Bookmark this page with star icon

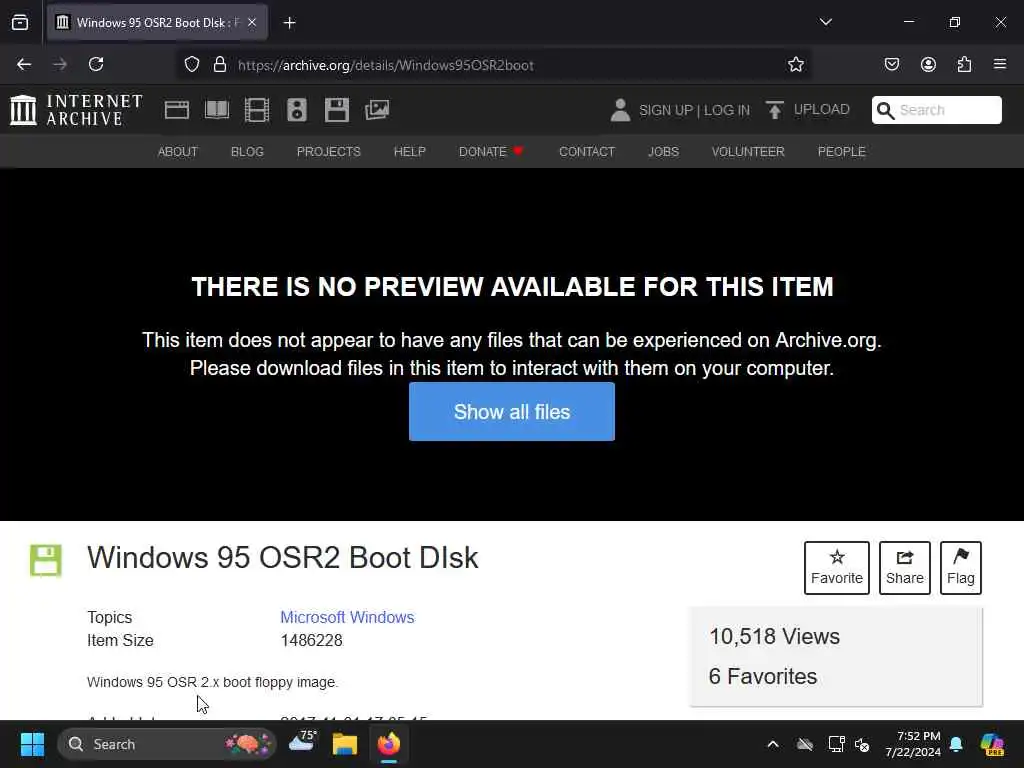point(795,65)
